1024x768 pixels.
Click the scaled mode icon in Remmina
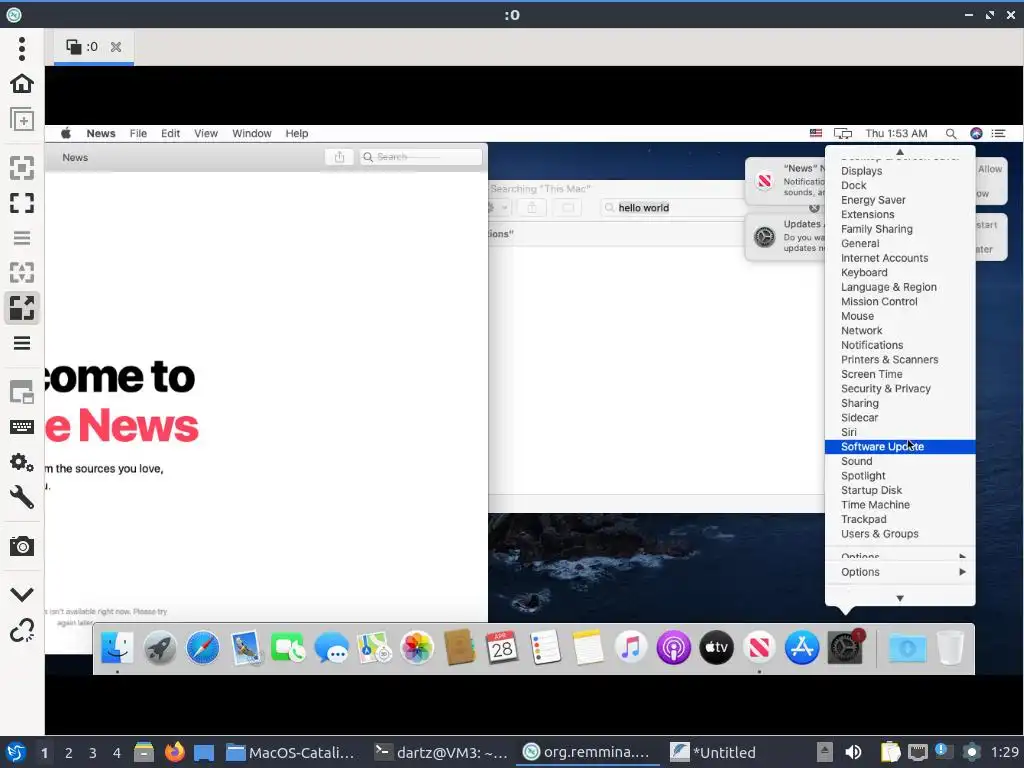coord(22,308)
